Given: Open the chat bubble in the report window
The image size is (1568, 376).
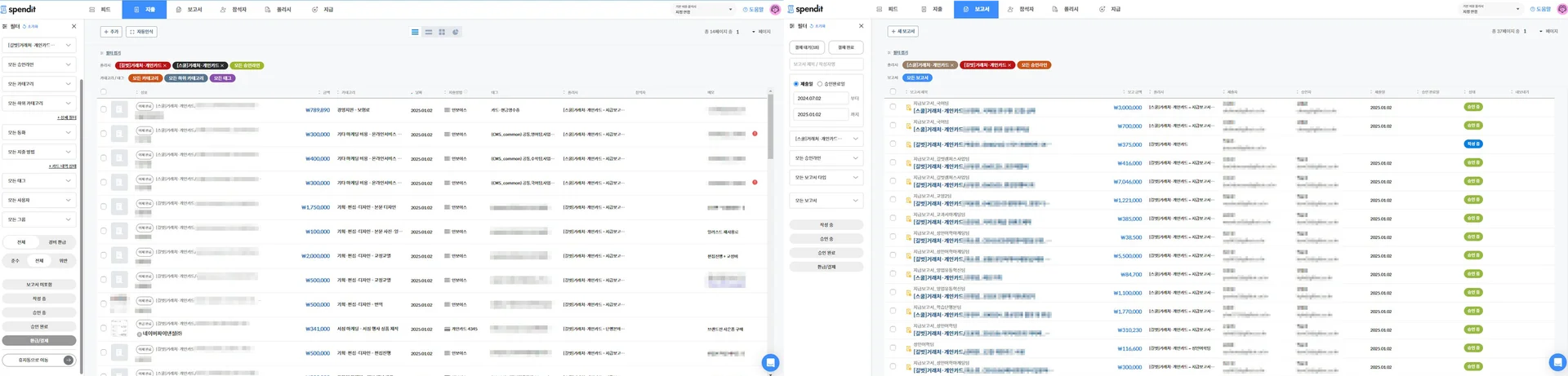Looking at the screenshot, I should [1557, 361].
